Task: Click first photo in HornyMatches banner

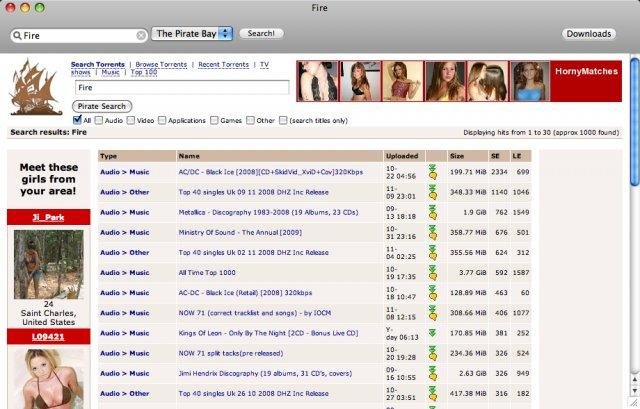Action: (x=318, y=81)
